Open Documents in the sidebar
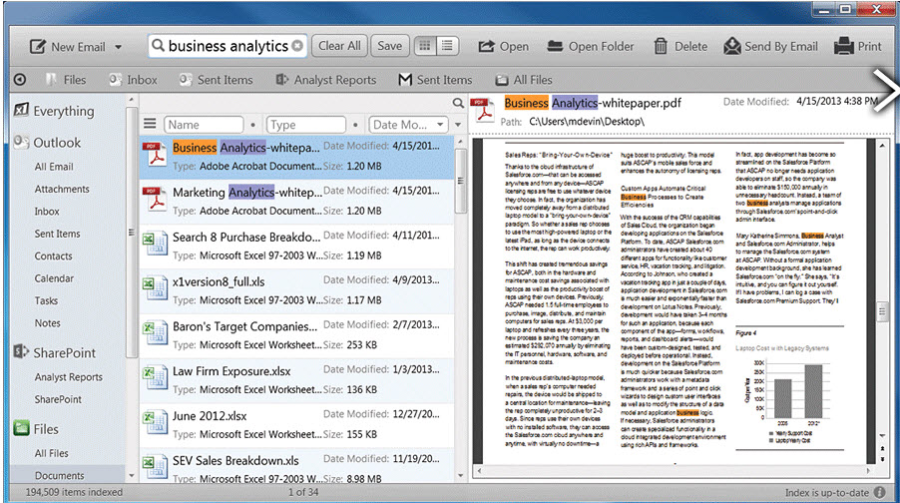 [x=59, y=475]
